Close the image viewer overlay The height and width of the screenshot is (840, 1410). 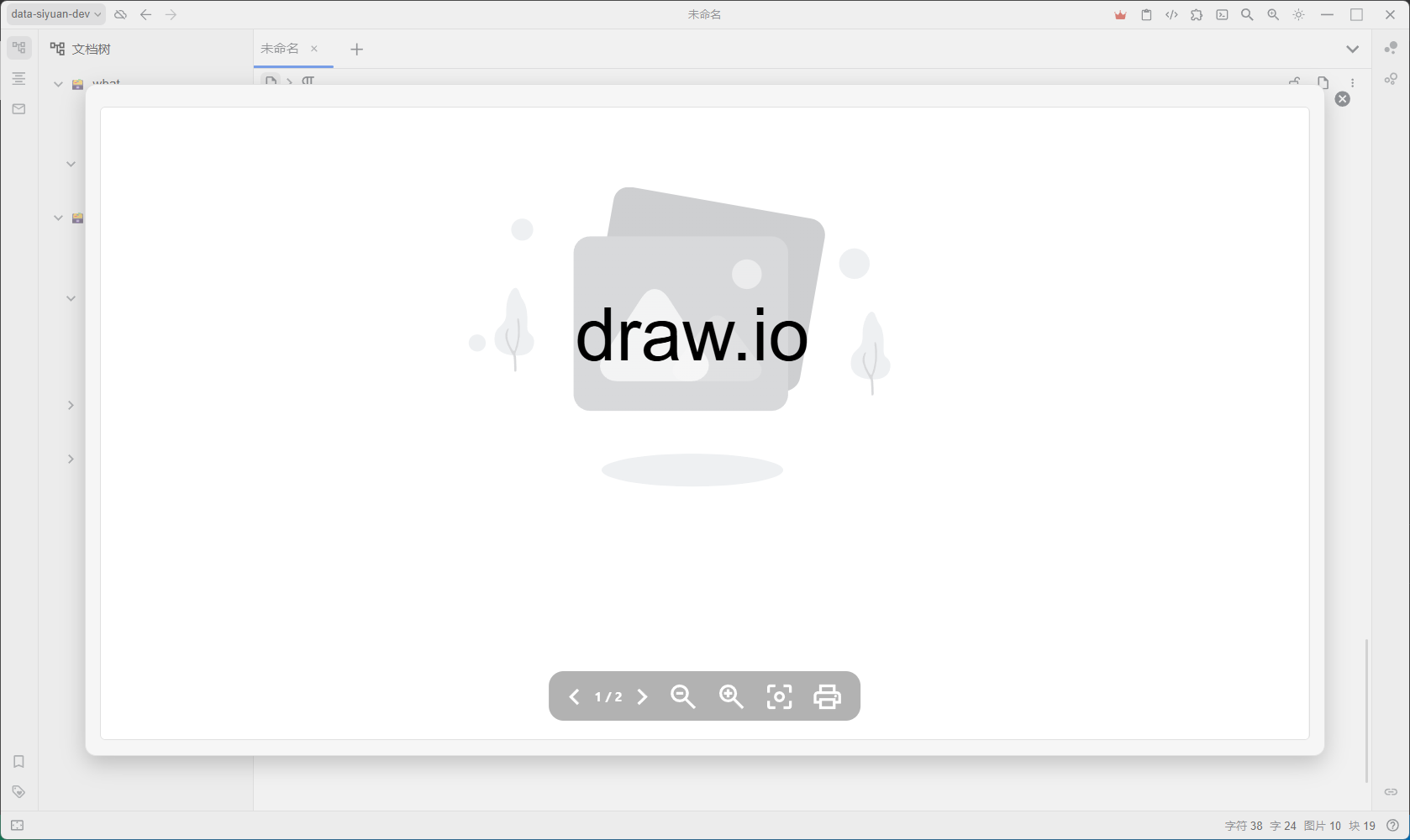(1343, 99)
